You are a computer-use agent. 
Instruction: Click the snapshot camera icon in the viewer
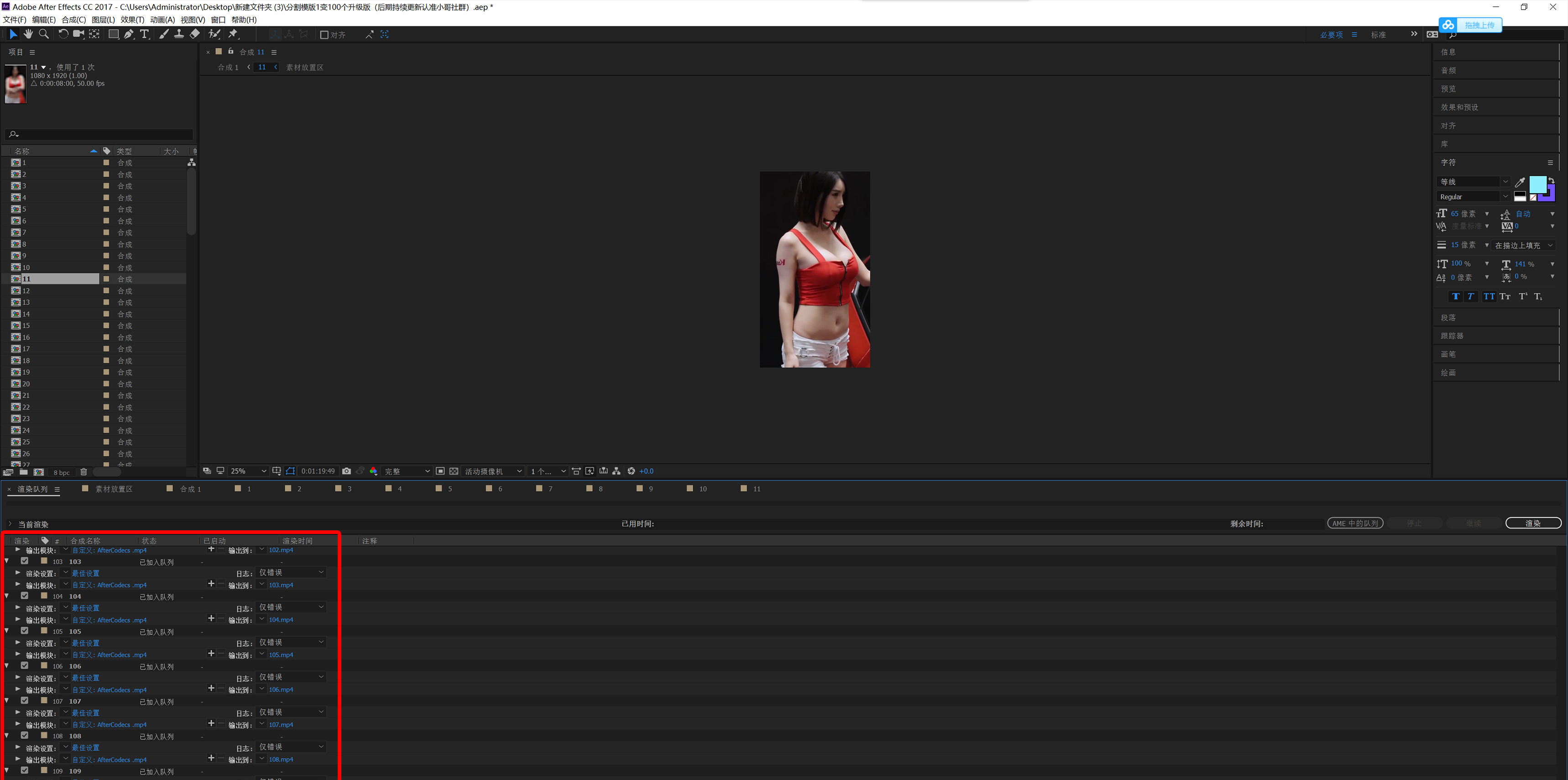pyautogui.click(x=346, y=471)
